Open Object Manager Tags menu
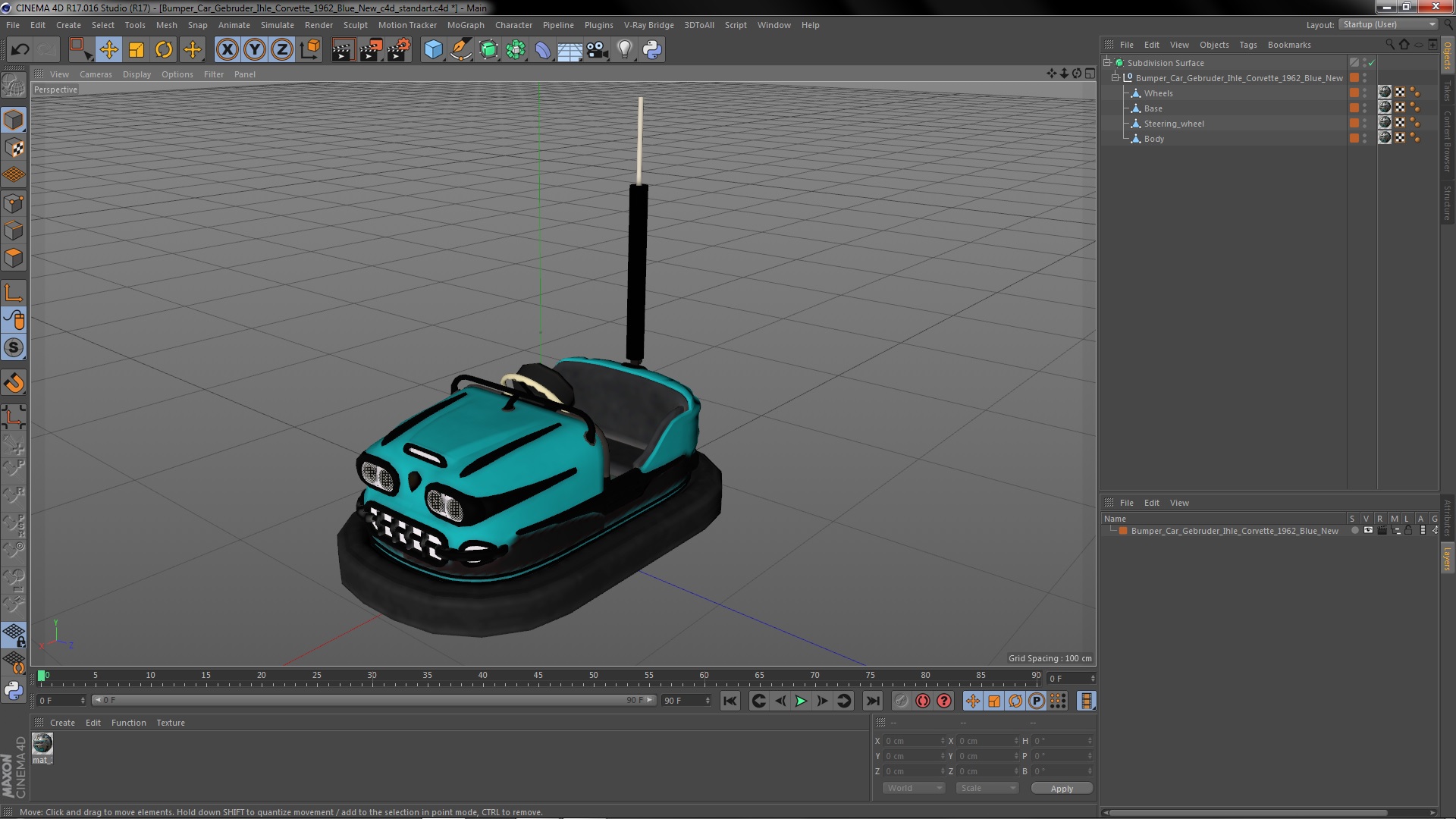The height and width of the screenshot is (819, 1456). (1248, 45)
